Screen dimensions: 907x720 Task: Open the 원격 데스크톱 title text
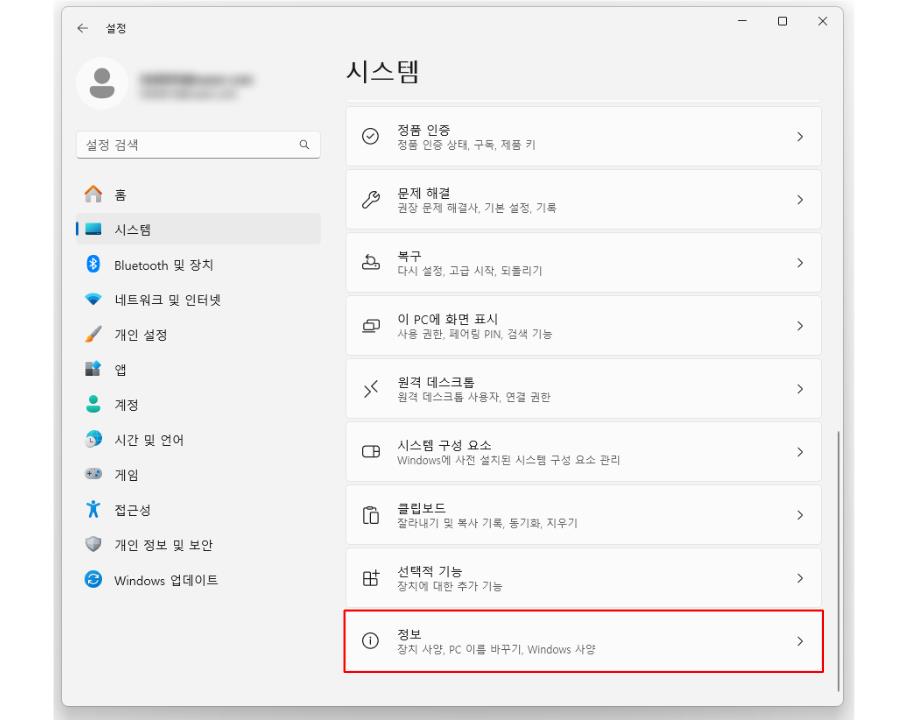click(x=436, y=382)
